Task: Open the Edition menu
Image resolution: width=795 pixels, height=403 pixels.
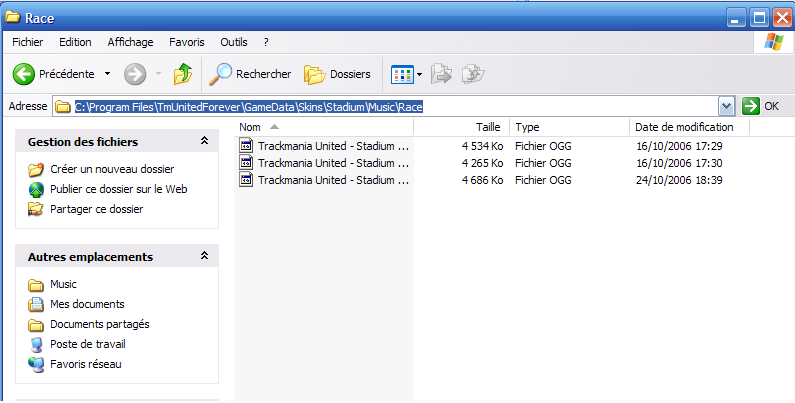Action: click(x=76, y=42)
